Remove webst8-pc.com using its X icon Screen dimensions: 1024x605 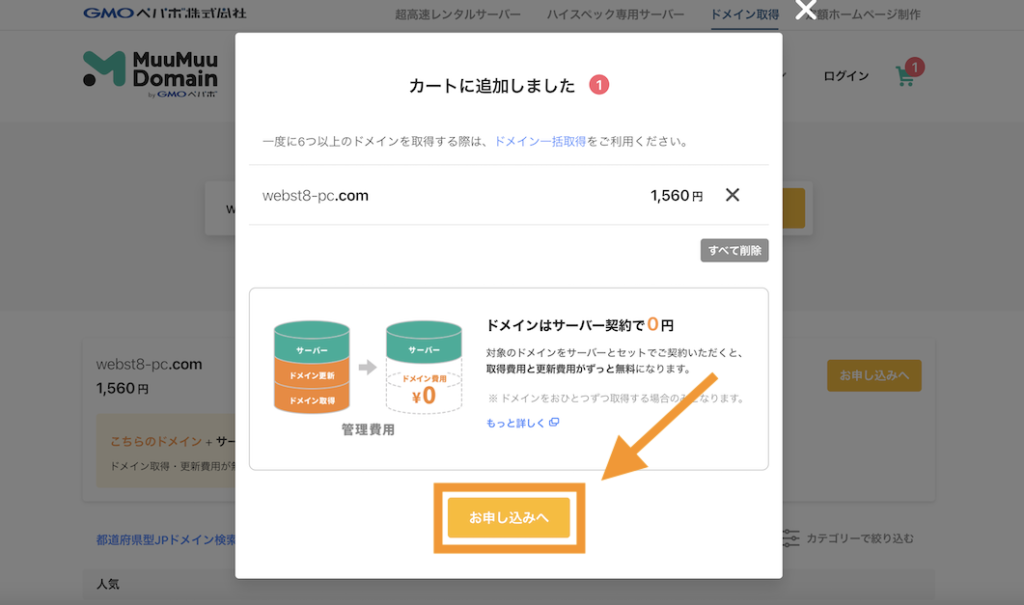coord(733,195)
